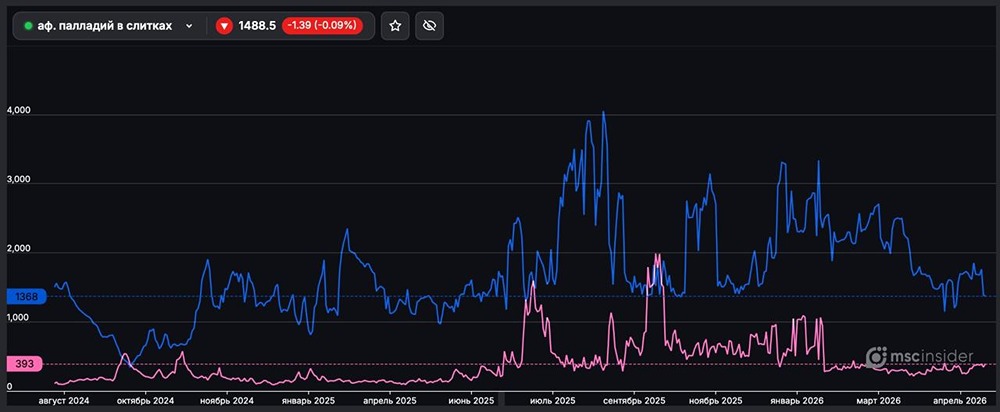Click the 4,000 level on price axis

click(x=20, y=111)
